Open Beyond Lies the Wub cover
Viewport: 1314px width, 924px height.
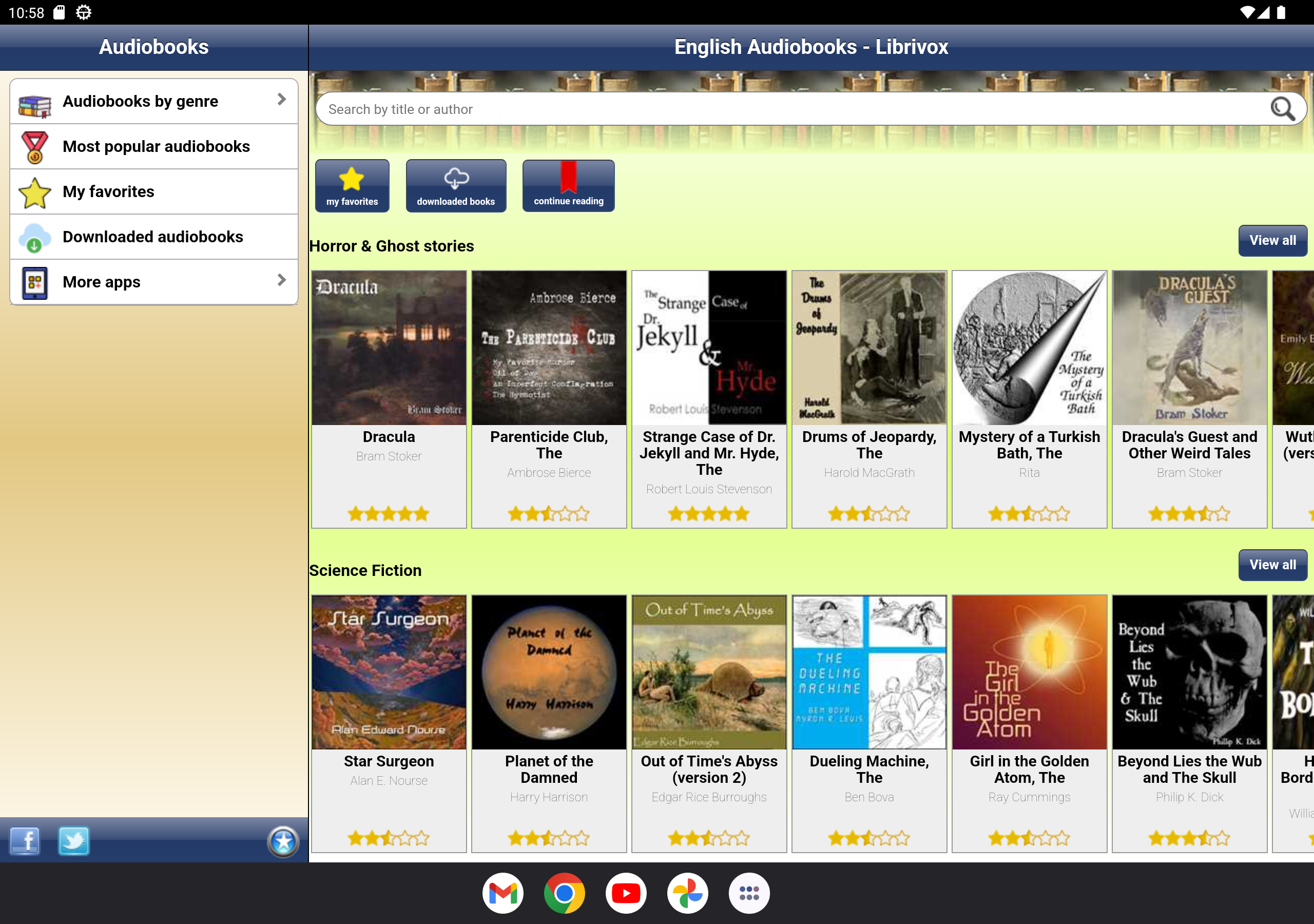[x=1190, y=672]
